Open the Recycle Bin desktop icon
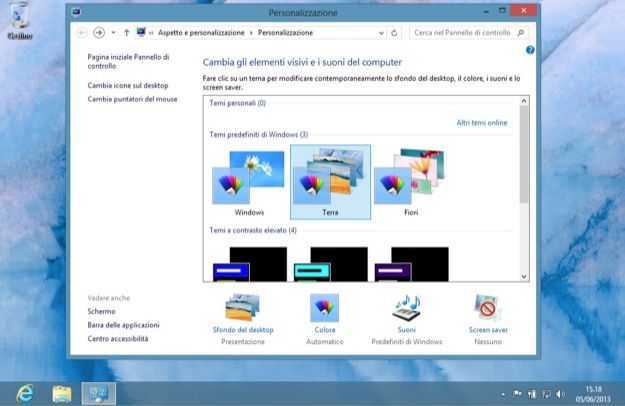 point(19,21)
